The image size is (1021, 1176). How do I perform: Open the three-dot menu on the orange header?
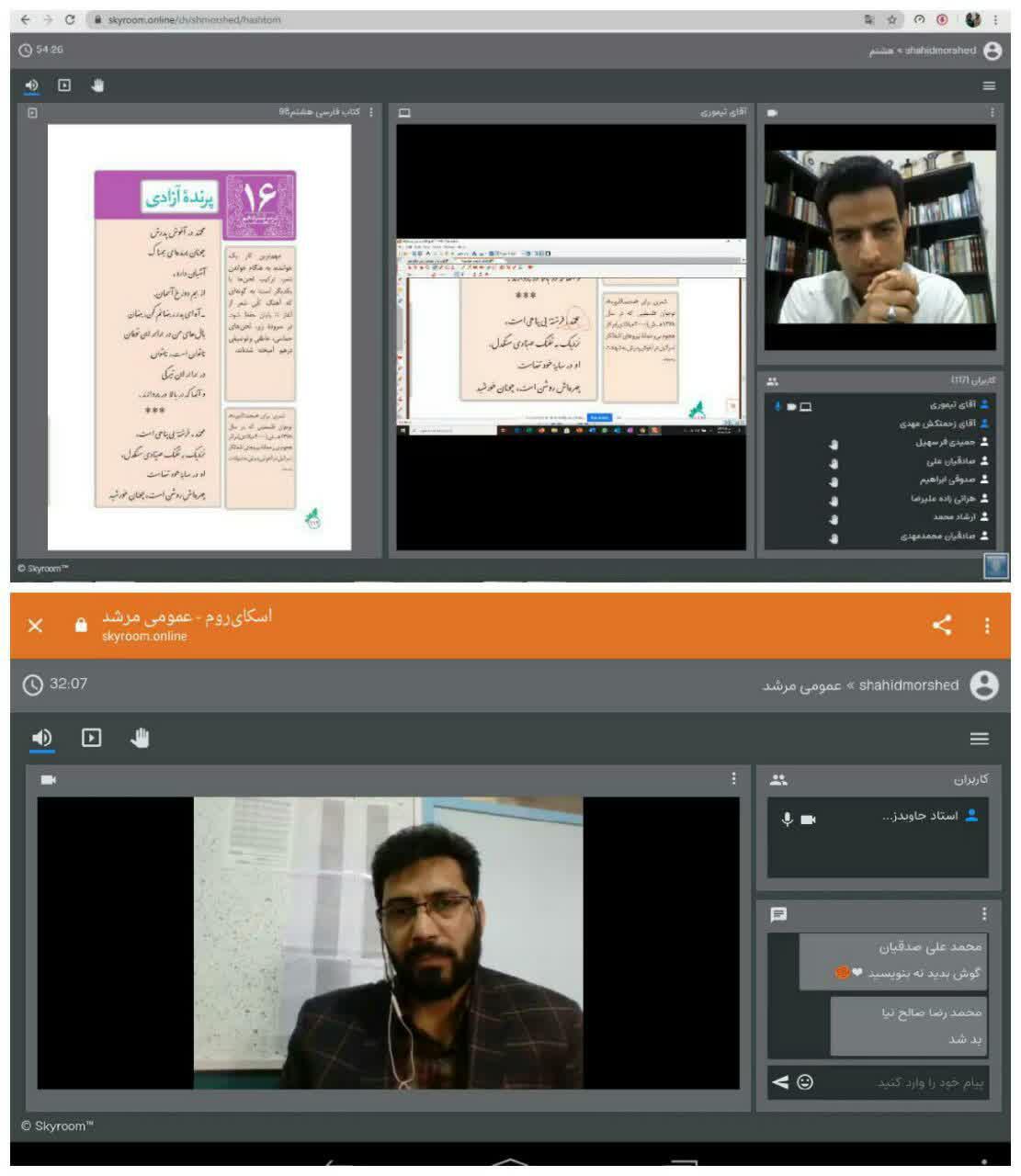pos(987,626)
